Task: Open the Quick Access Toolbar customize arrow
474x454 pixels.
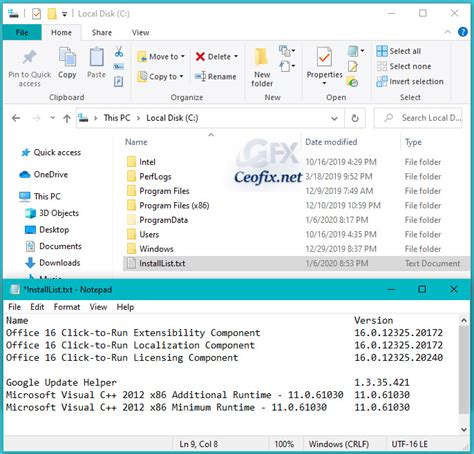Action: 64,14
